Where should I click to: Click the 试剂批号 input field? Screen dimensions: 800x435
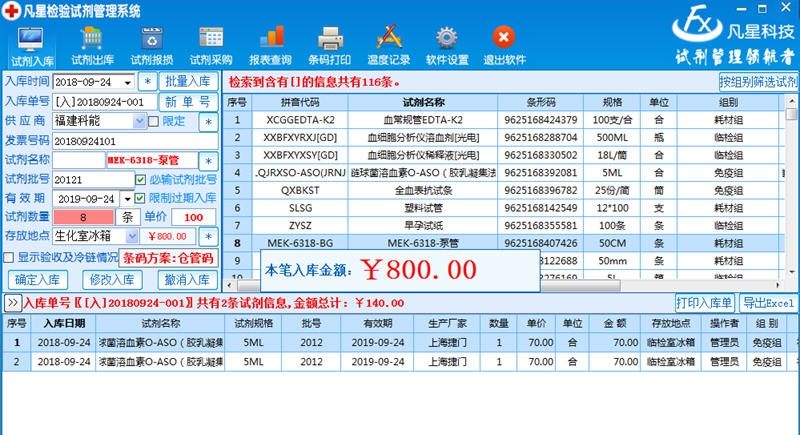click(93, 180)
